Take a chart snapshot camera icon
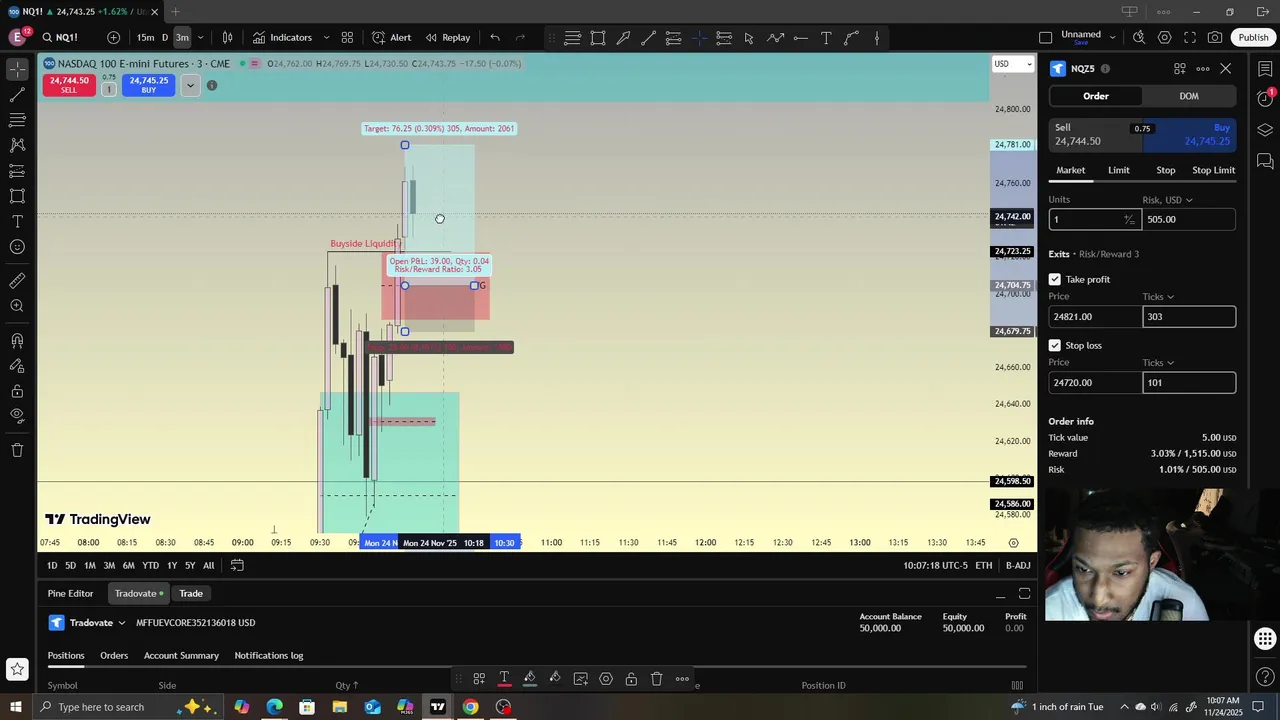 coord(1215,37)
